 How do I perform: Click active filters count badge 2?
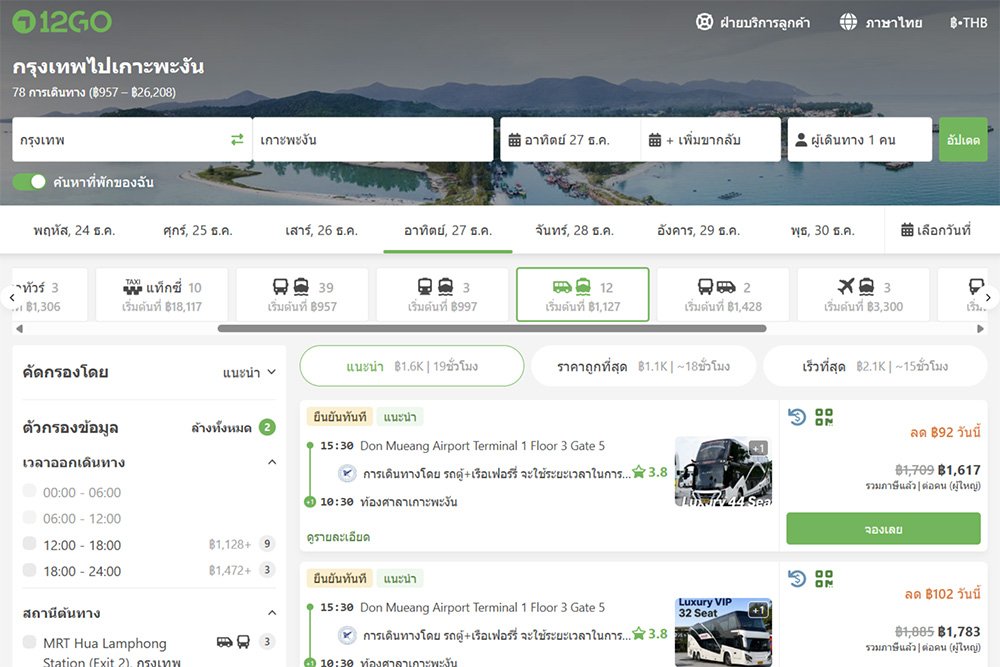pyautogui.click(x=267, y=427)
